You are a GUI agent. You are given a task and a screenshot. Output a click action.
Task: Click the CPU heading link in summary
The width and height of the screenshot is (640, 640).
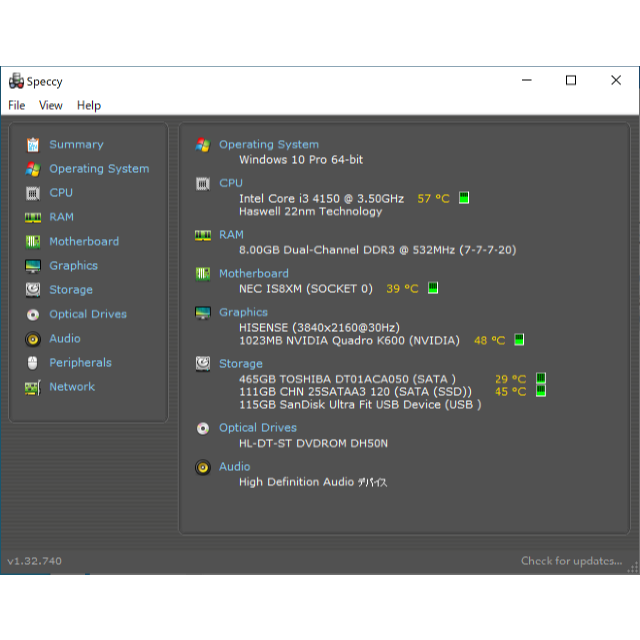point(231,183)
